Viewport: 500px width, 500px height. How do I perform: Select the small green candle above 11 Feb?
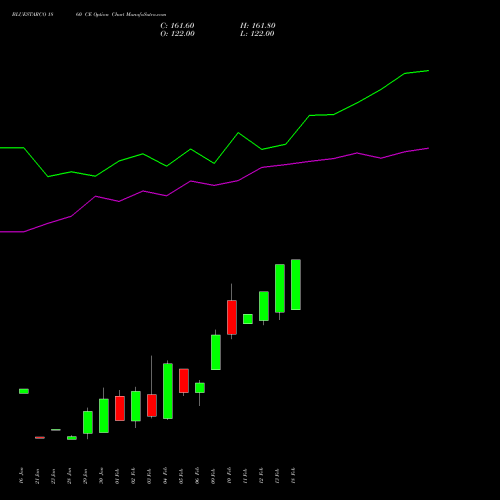coord(248,319)
